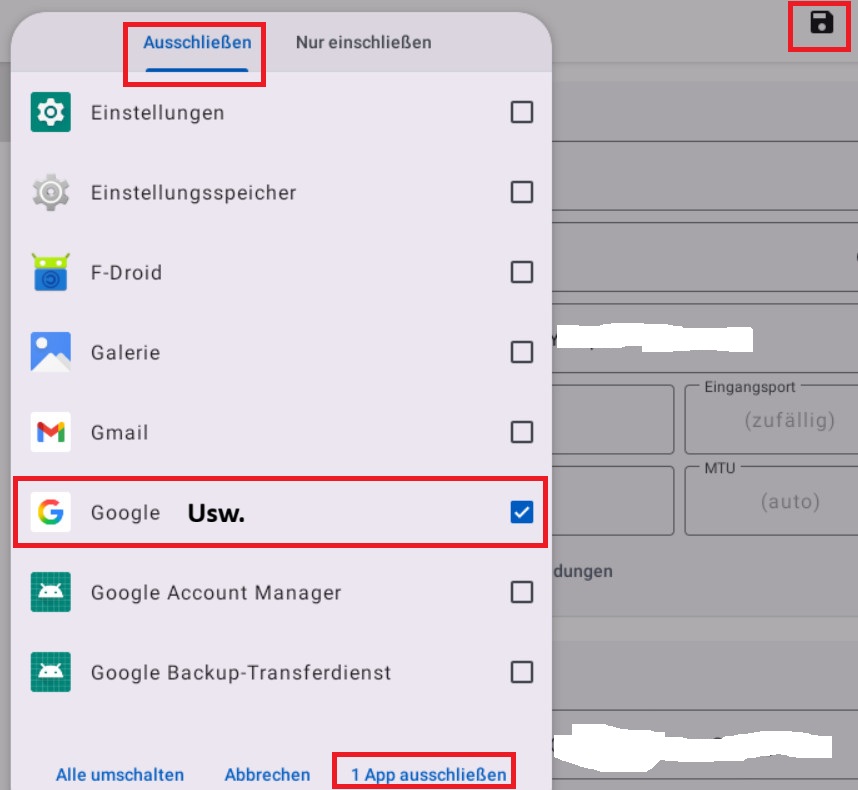Click the MTU input field
This screenshot has height=790, width=858.
[776, 500]
